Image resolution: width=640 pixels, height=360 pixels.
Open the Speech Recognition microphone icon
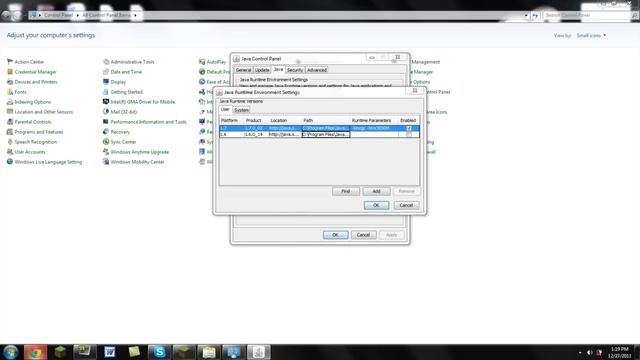tap(10, 142)
